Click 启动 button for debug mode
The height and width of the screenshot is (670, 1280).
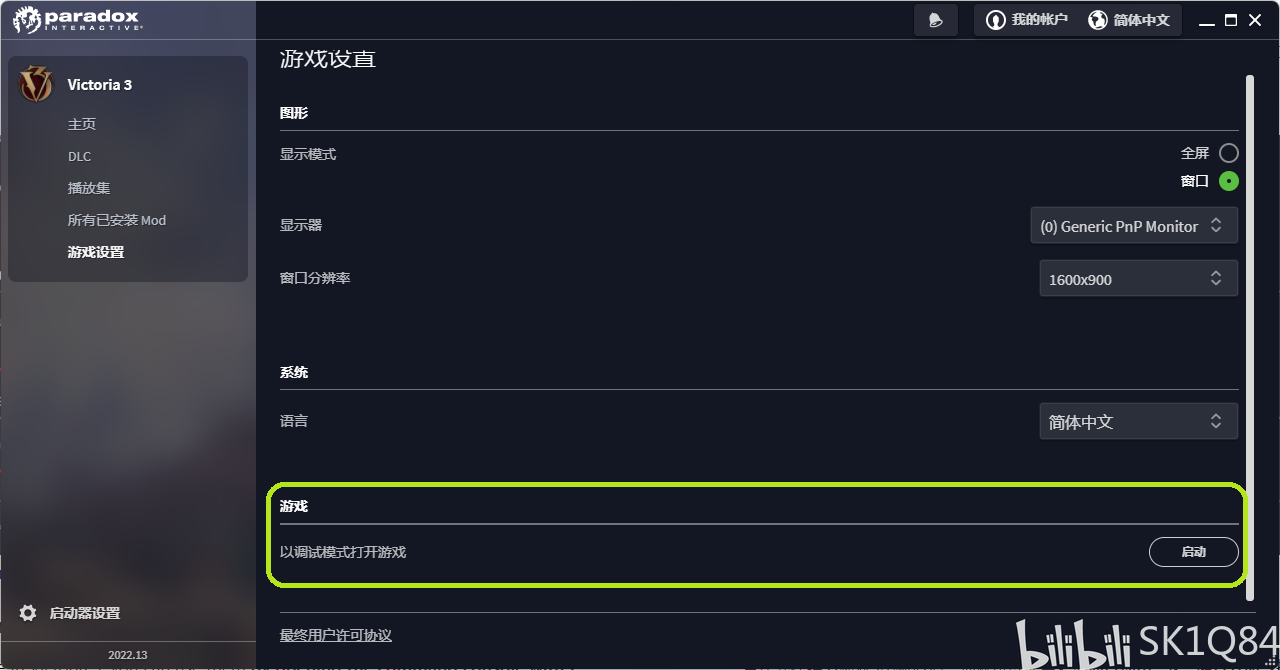[1194, 552]
